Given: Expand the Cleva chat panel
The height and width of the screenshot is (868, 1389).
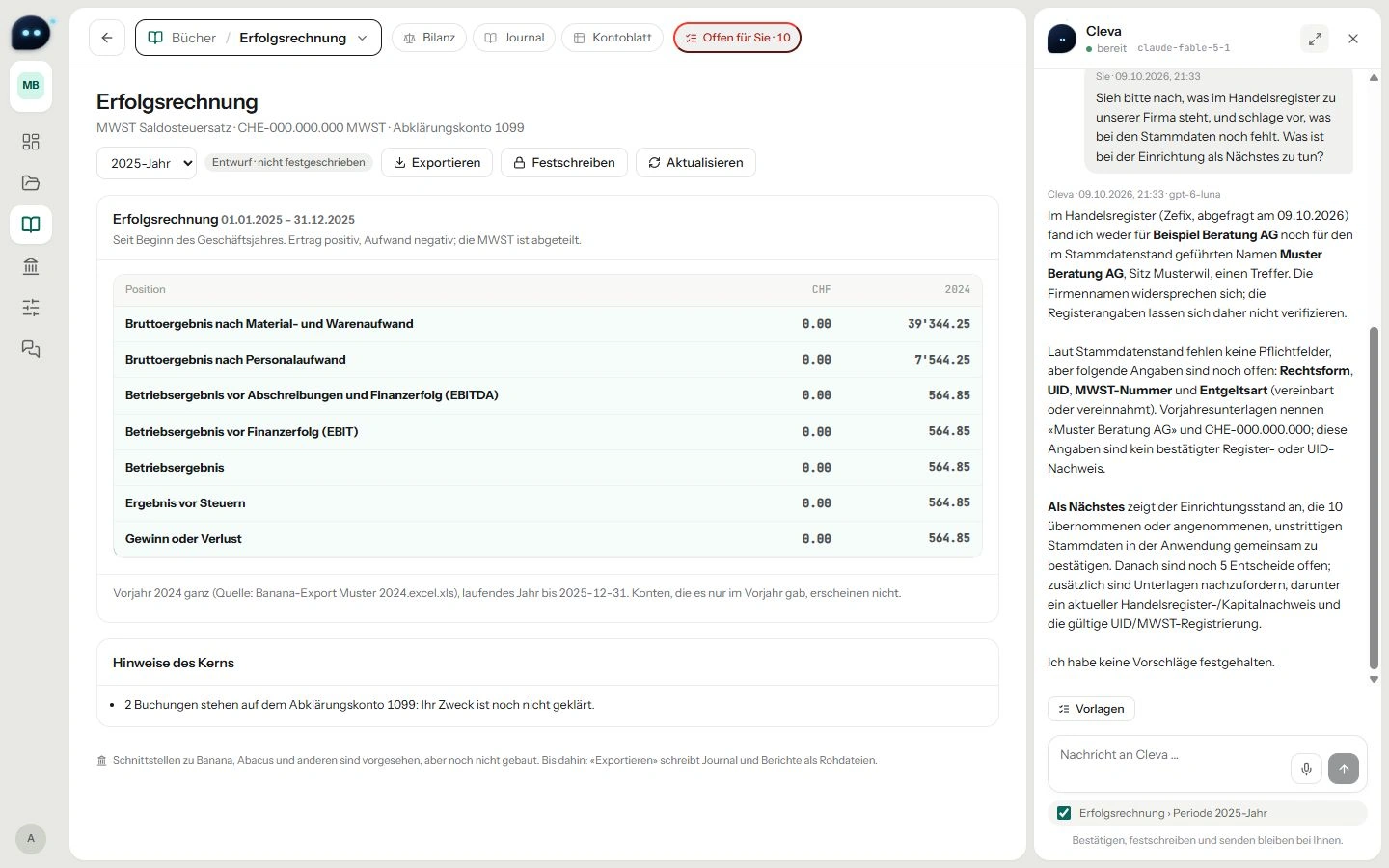Looking at the screenshot, I should (1315, 39).
